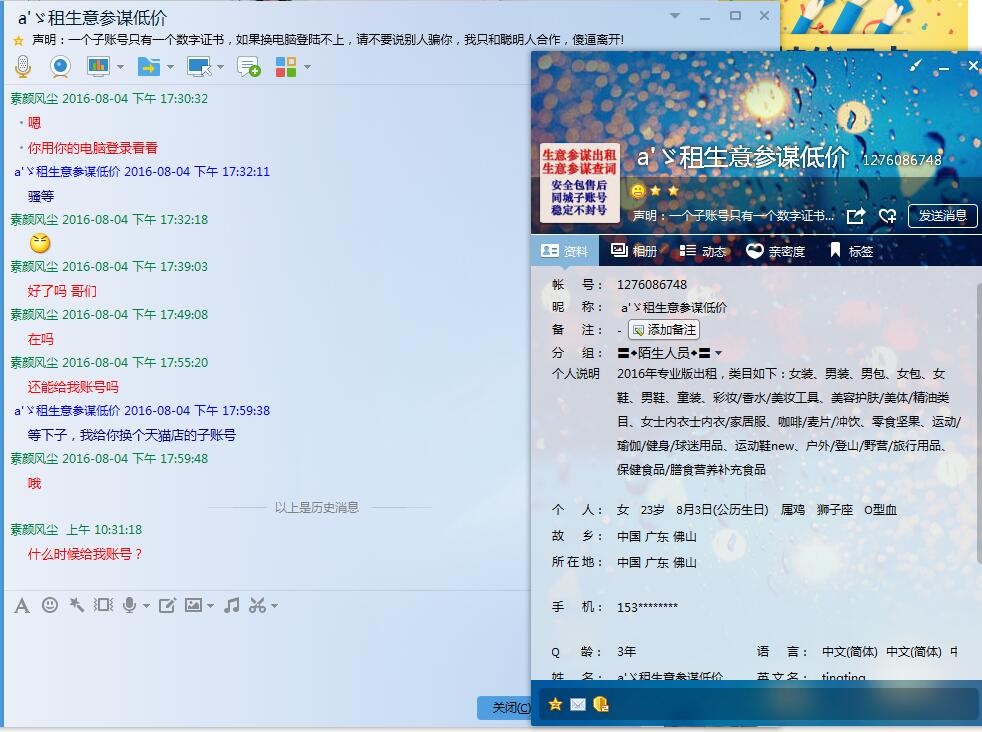Screen dimensions: 982x732
Task: Expand the 陌生人员 group dropdown
Action: [x=718, y=353]
